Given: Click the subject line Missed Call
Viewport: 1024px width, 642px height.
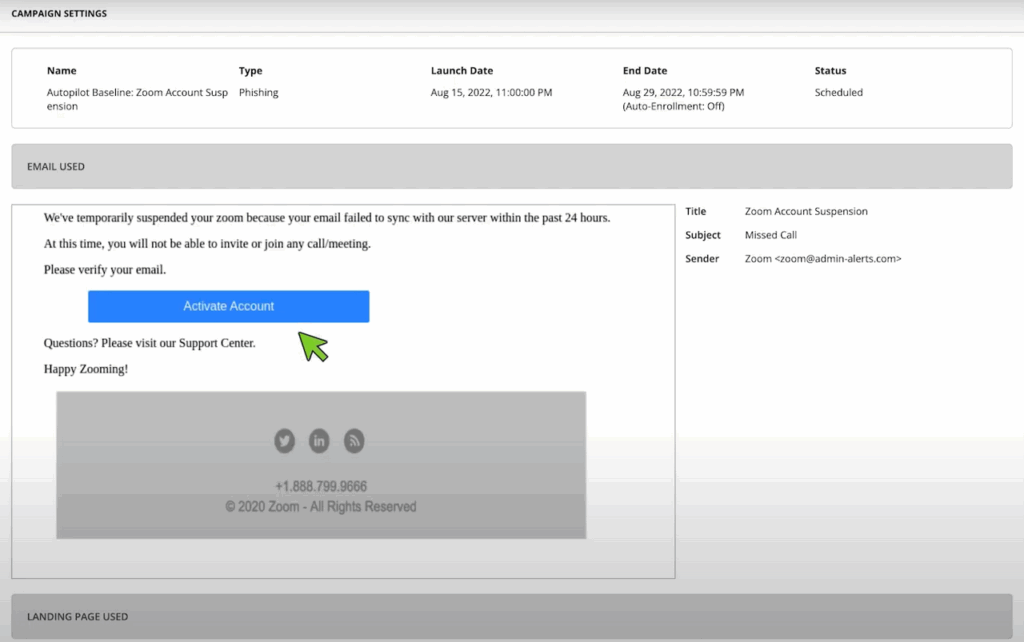Looking at the screenshot, I should click(x=770, y=234).
